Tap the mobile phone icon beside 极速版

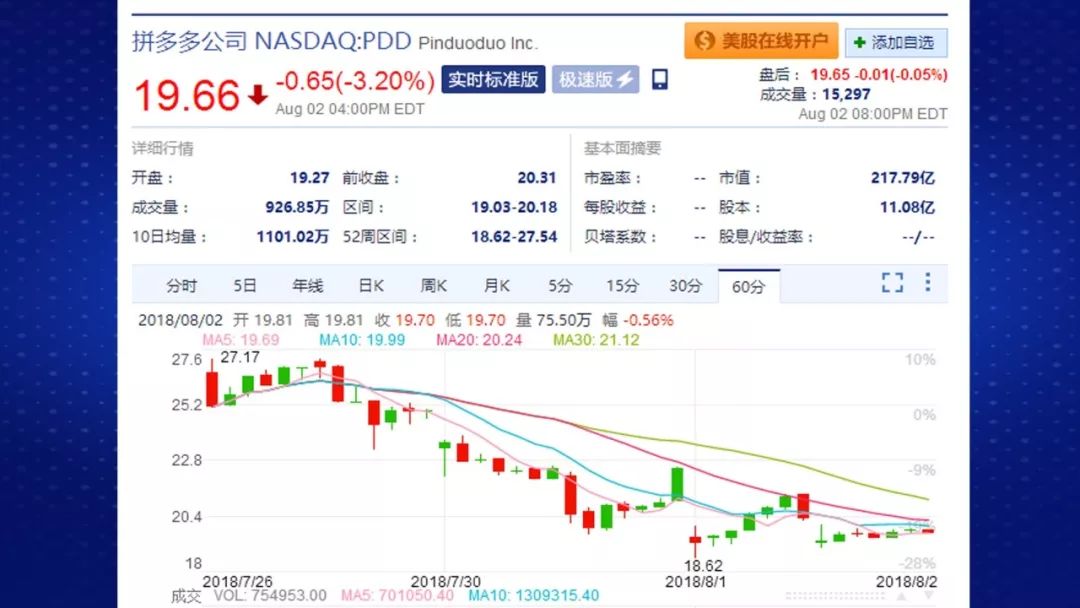tap(659, 80)
